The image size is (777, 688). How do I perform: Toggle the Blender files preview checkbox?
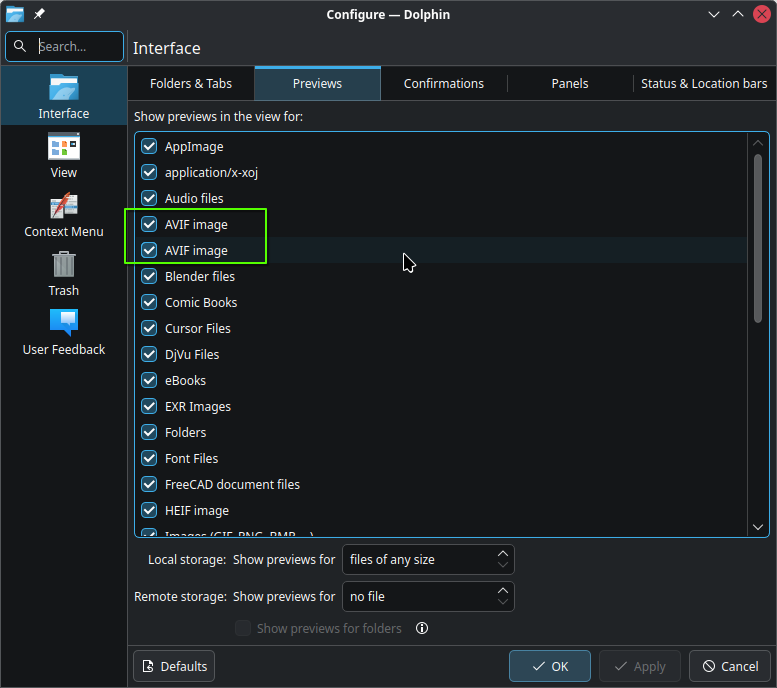coord(150,277)
